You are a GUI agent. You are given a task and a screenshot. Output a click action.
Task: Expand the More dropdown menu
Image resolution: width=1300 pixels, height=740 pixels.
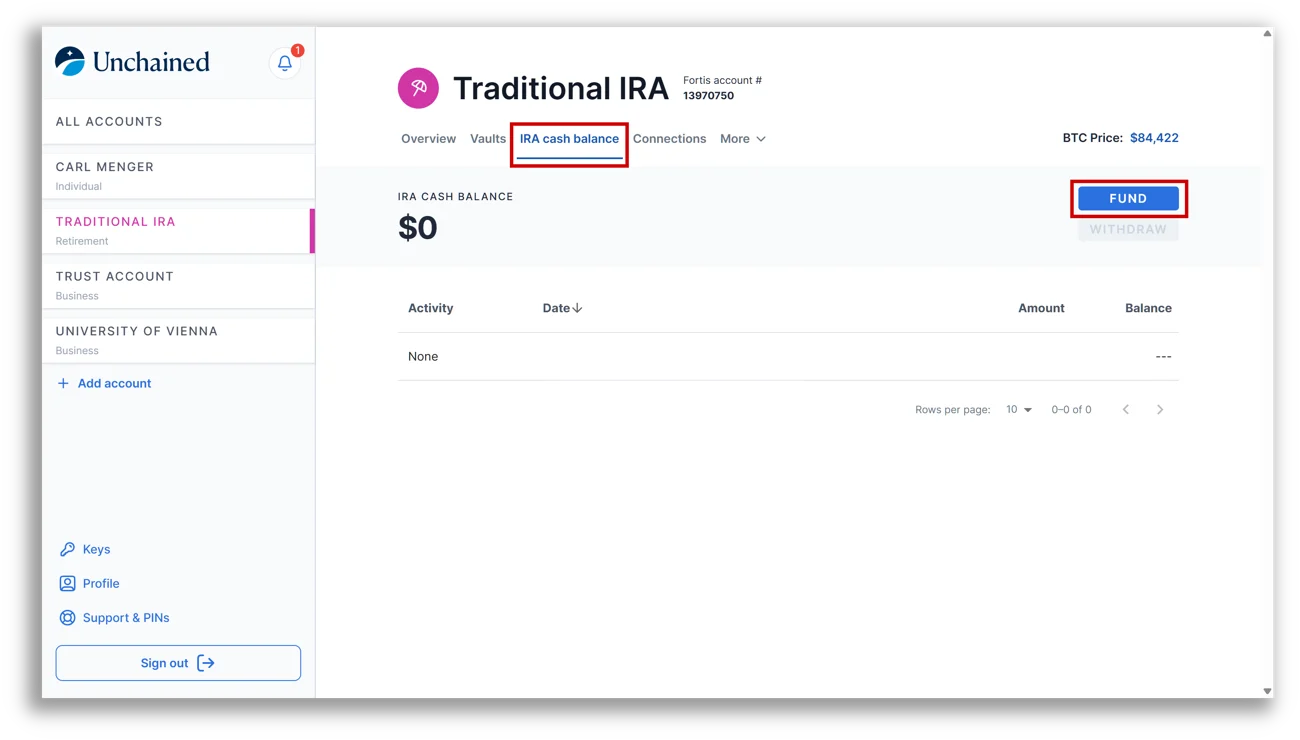click(x=743, y=139)
